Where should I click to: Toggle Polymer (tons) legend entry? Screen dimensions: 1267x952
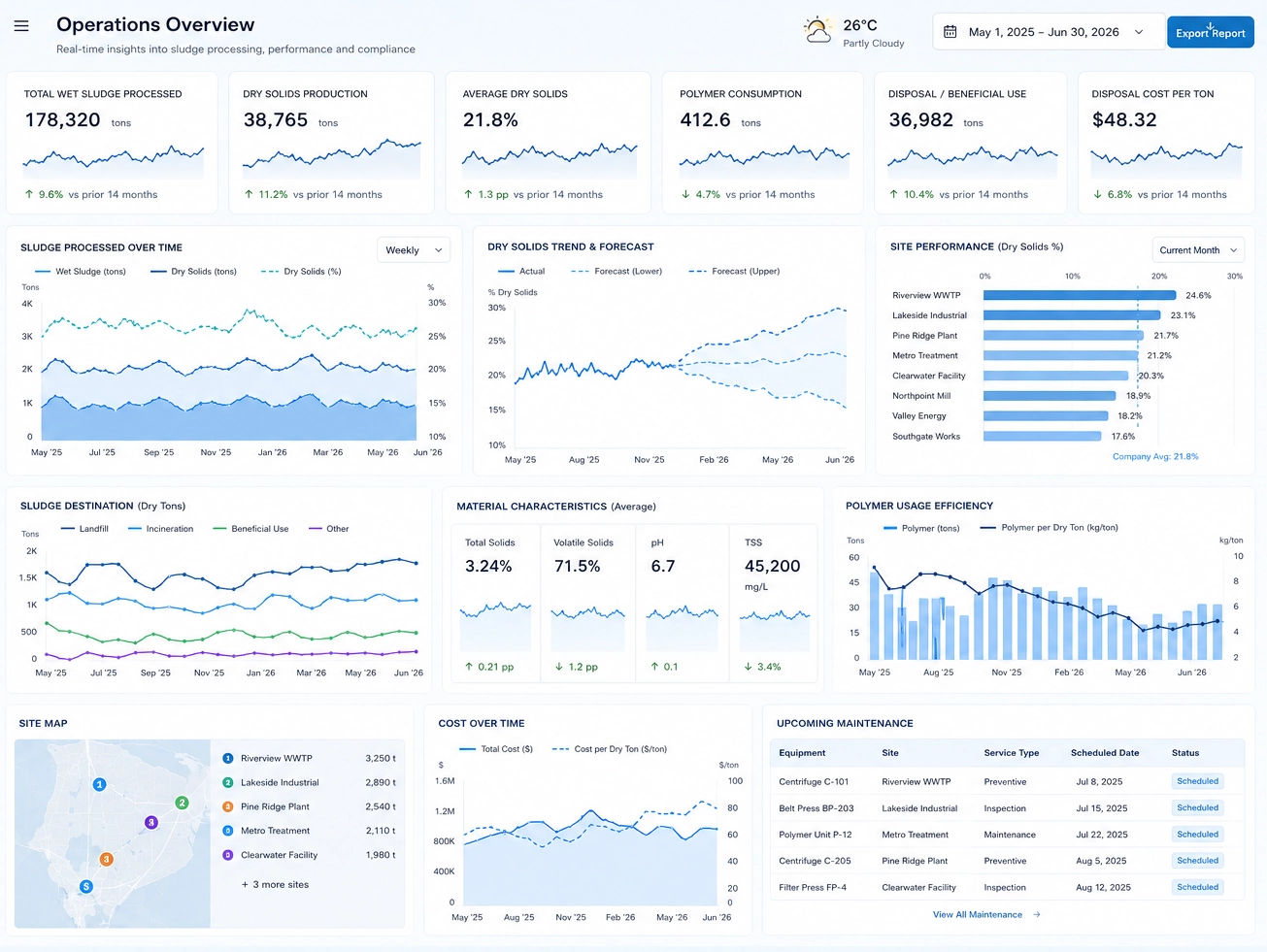(921, 528)
